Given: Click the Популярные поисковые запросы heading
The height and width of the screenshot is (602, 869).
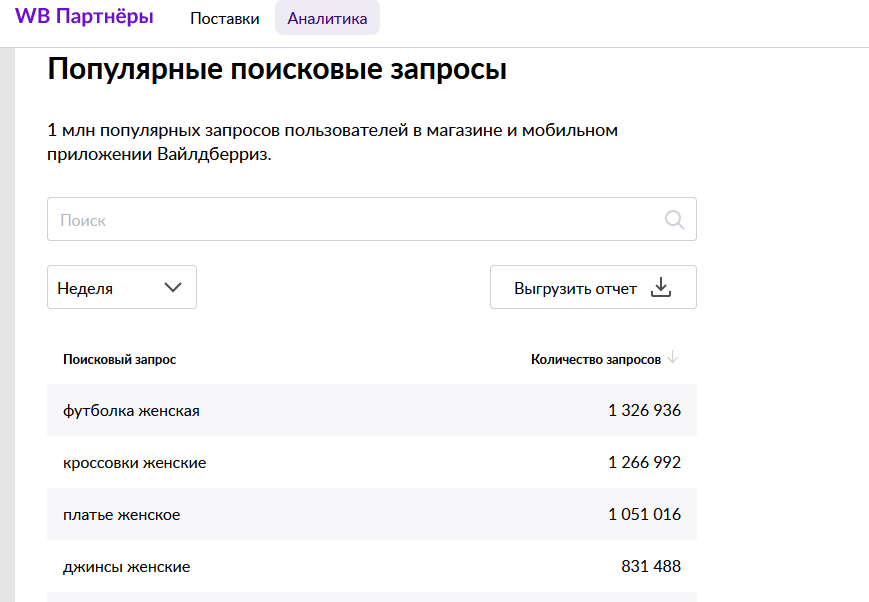Looking at the screenshot, I should tap(277, 70).
